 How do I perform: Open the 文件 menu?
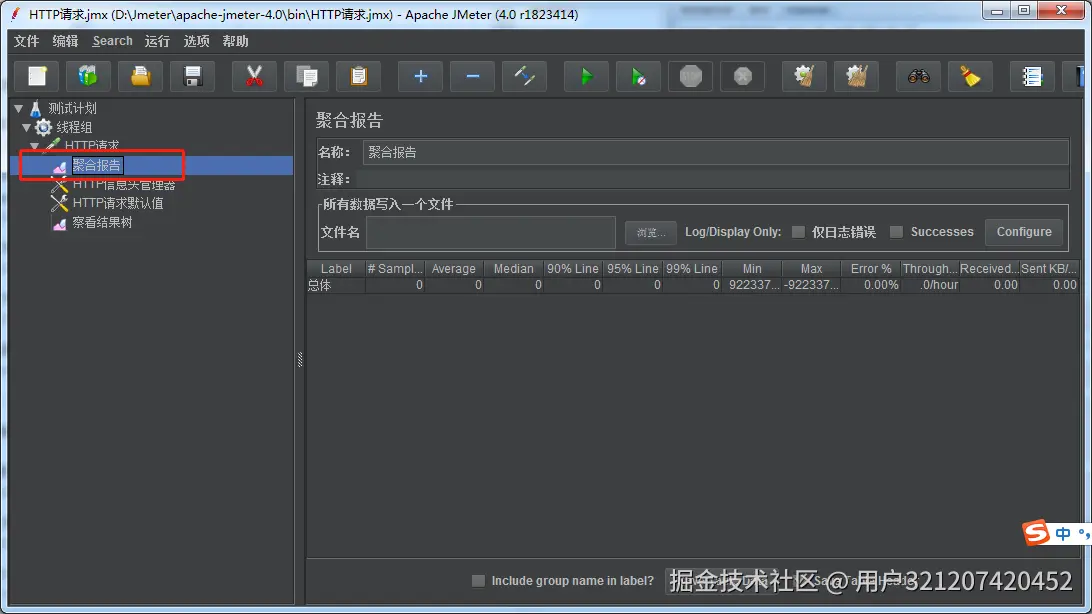point(26,41)
